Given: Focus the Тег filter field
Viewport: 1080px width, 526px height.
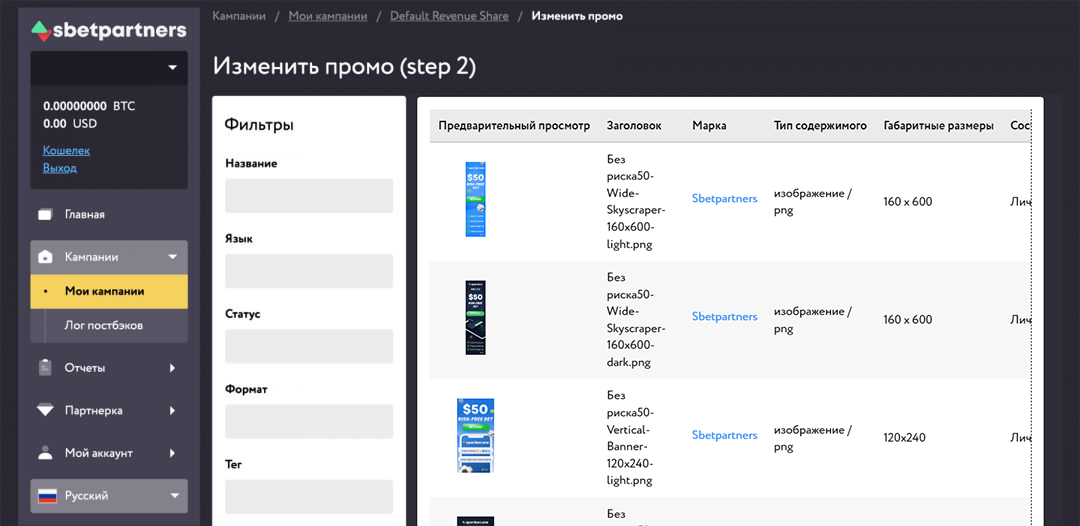Looking at the screenshot, I should tap(309, 496).
